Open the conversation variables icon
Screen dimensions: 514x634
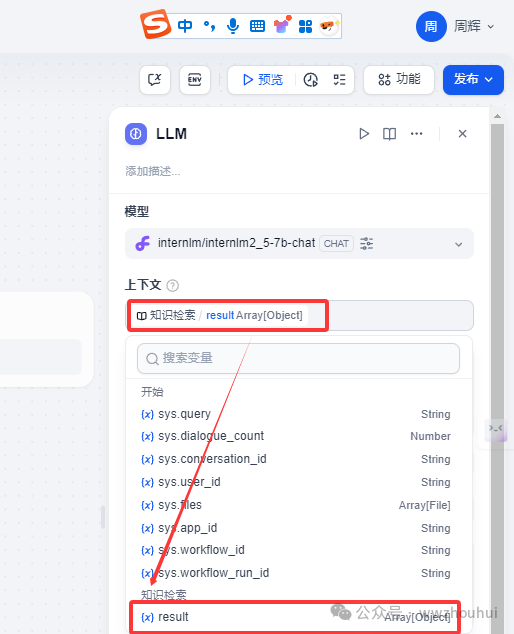coord(155,80)
